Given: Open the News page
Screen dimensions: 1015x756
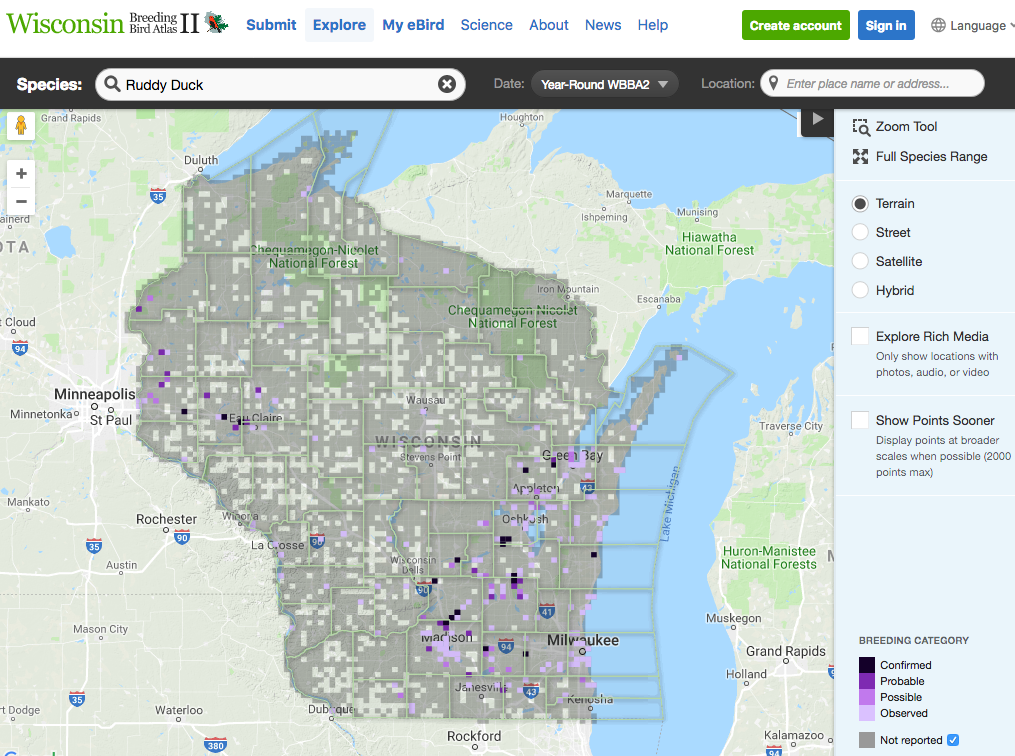Looking at the screenshot, I should tap(603, 25).
